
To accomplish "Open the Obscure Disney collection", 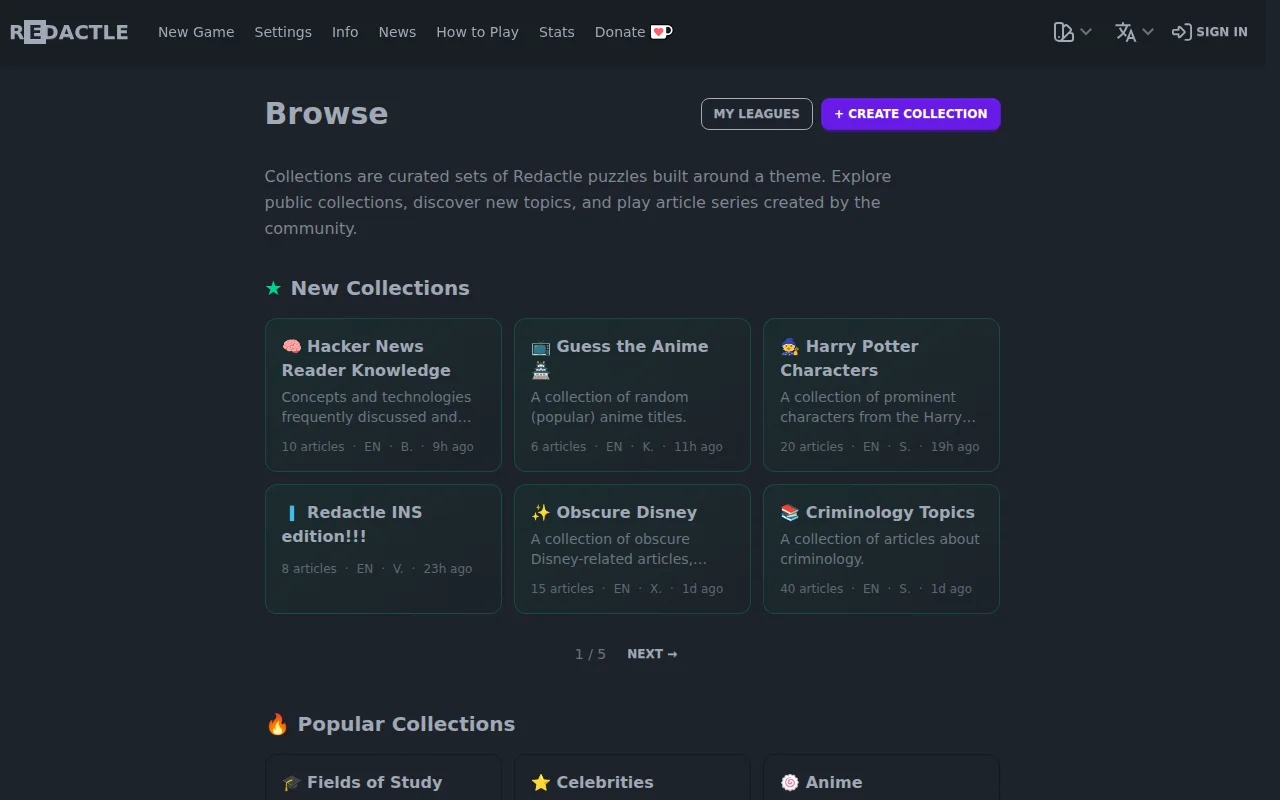I will click(632, 549).
